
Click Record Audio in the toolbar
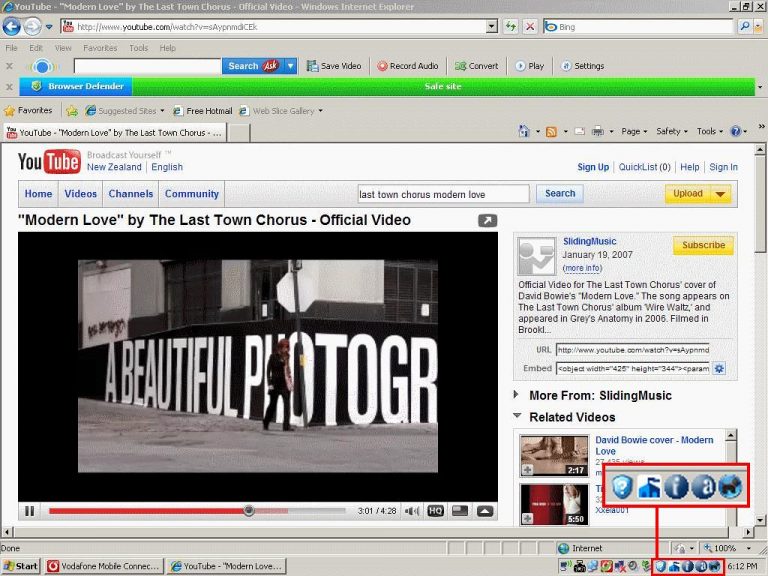click(x=408, y=66)
